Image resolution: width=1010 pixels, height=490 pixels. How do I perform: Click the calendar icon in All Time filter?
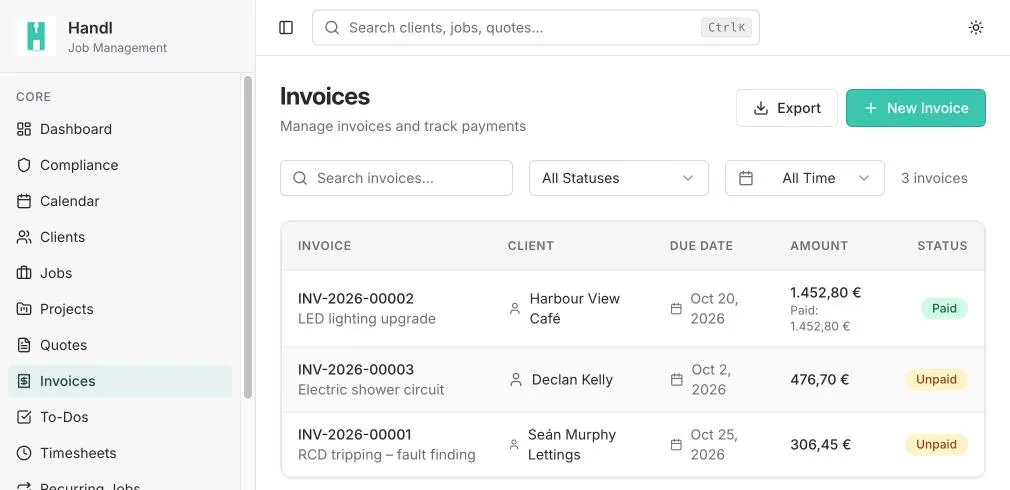[x=746, y=178]
